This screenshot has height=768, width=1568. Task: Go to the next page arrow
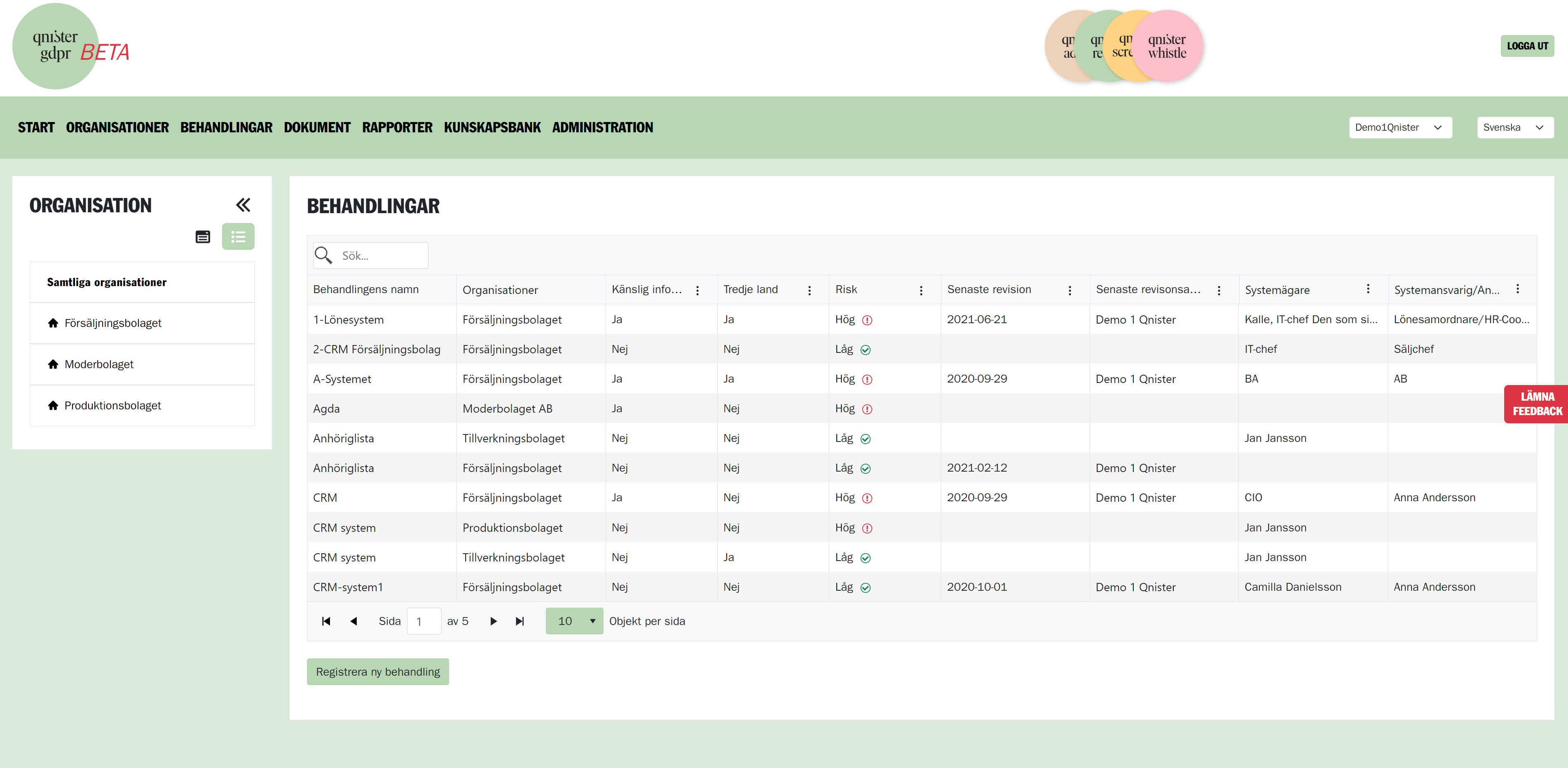point(494,621)
